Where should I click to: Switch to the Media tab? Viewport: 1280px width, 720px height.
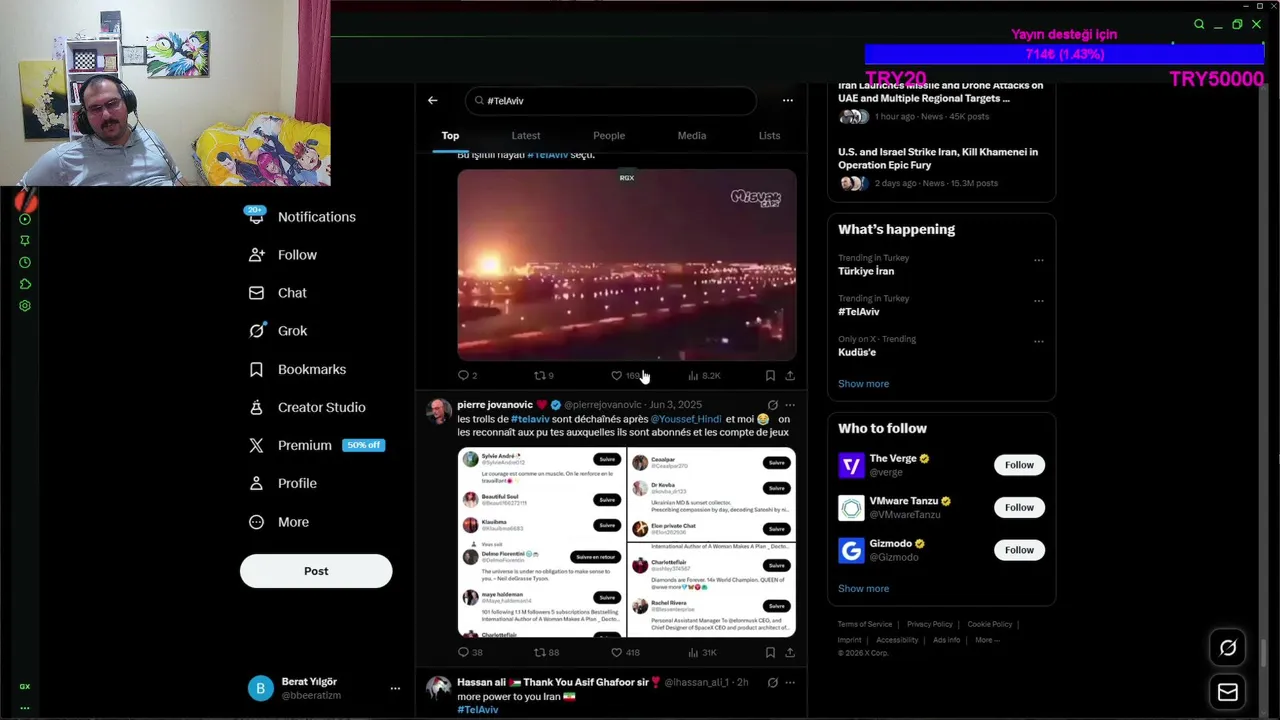692,136
